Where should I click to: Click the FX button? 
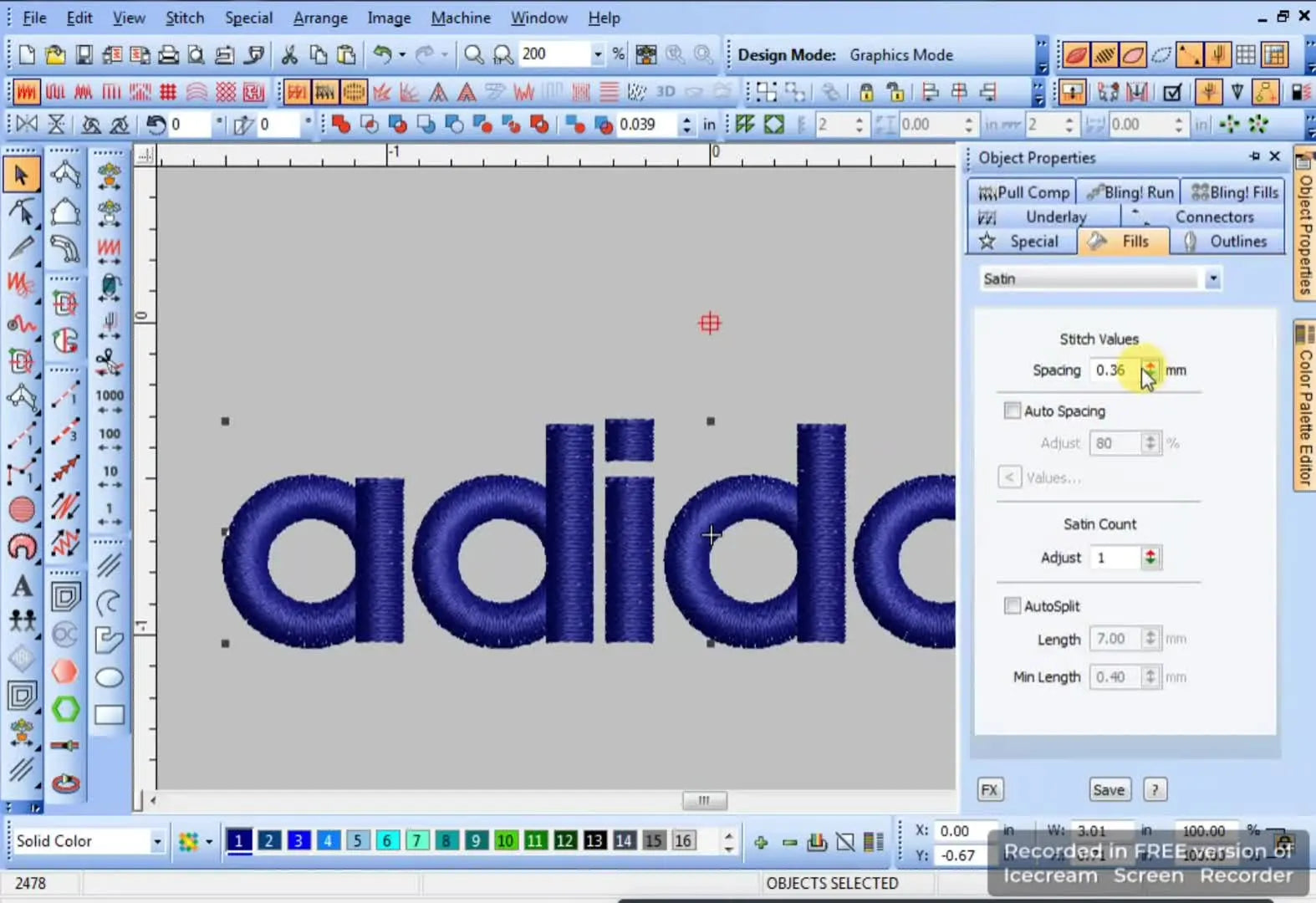[x=990, y=790]
